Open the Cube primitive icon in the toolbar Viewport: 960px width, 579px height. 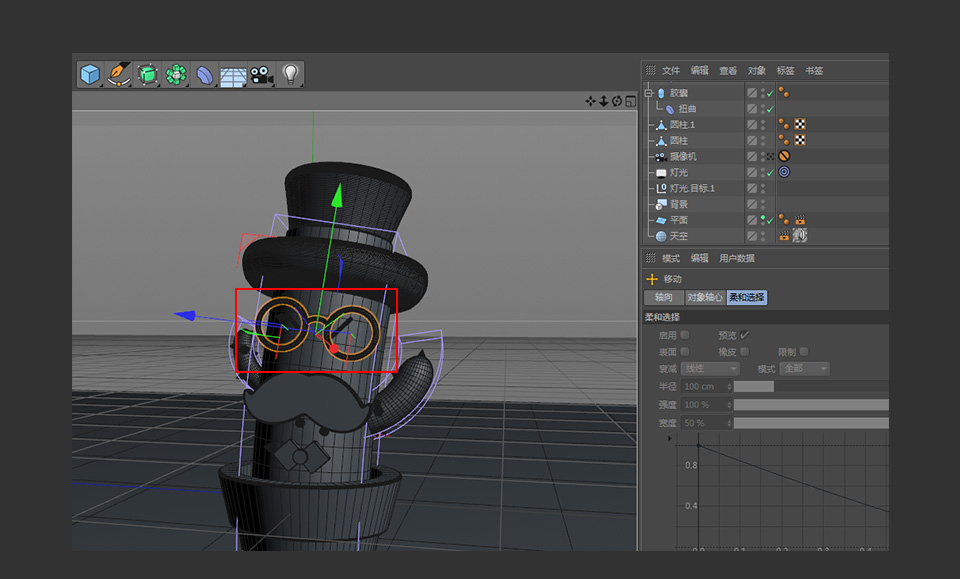pyautogui.click(x=90, y=73)
